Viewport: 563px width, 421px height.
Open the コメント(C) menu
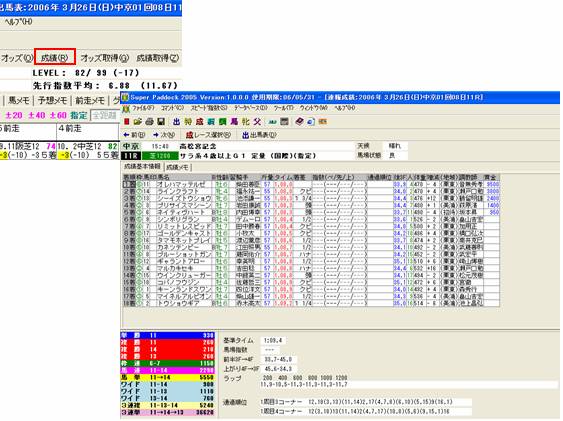click(x=172, y=108)
